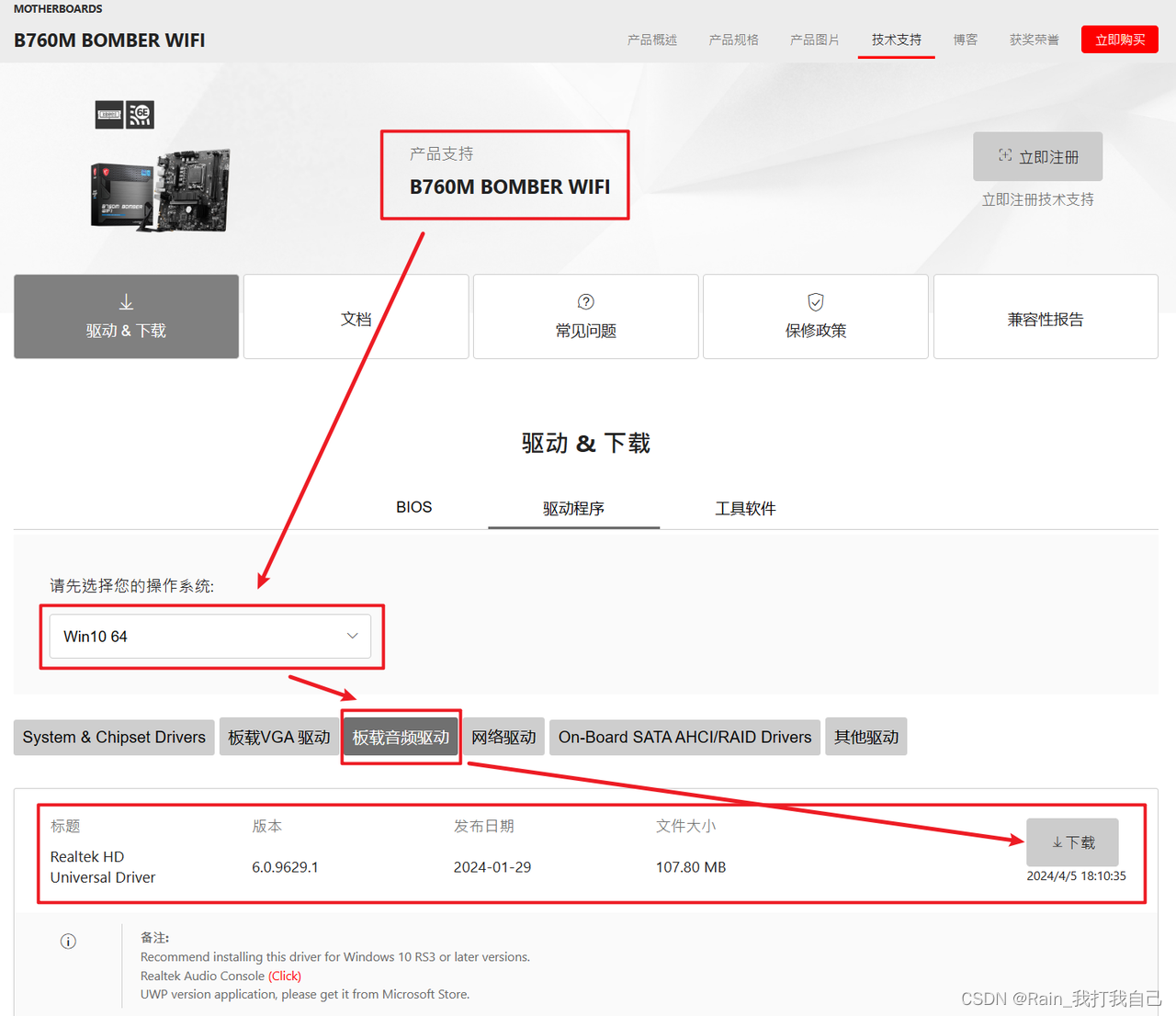Click the shield icon above 保修政策
The width and height of the screenshot is (1176, 1016).
pos(815,302)
